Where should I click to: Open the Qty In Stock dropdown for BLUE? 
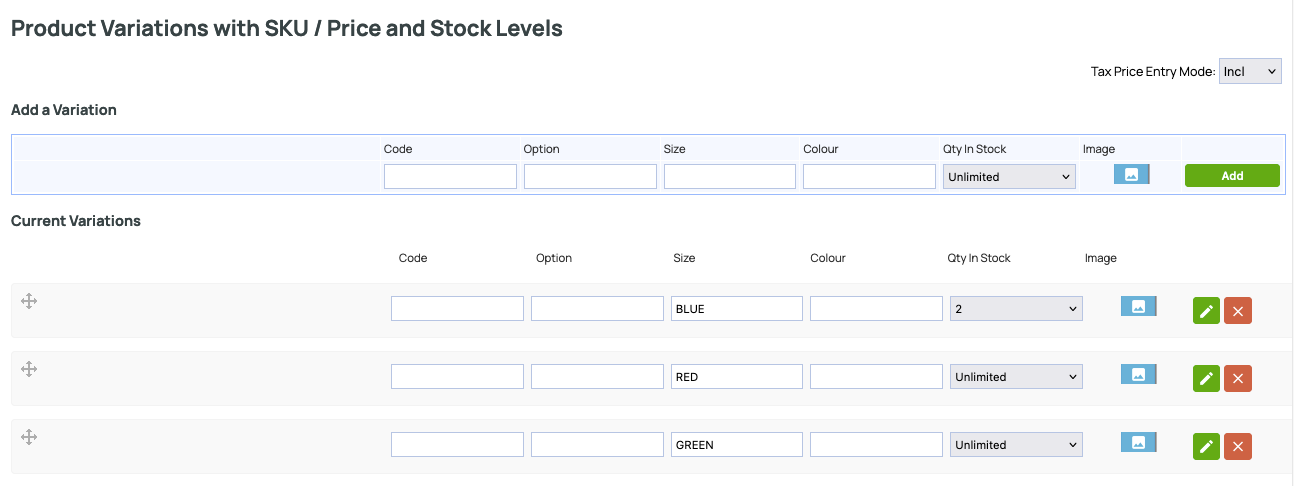[x=1016, y=309]
